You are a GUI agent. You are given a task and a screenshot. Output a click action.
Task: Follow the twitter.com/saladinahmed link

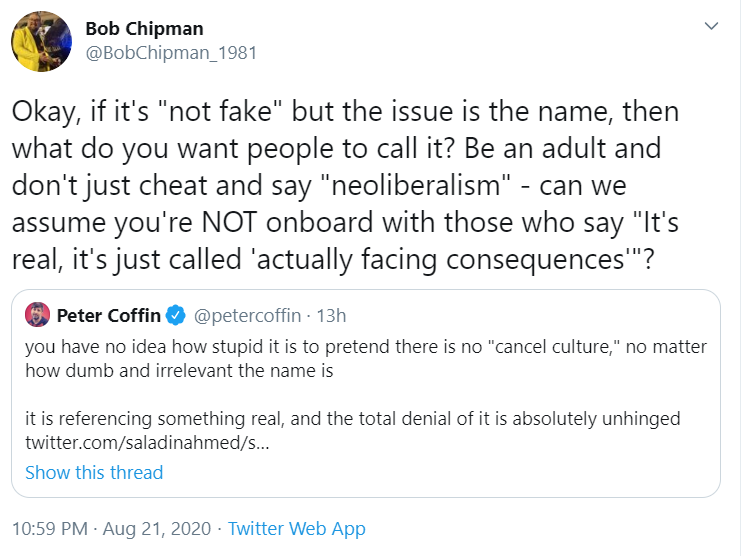[x=147, y=443]
